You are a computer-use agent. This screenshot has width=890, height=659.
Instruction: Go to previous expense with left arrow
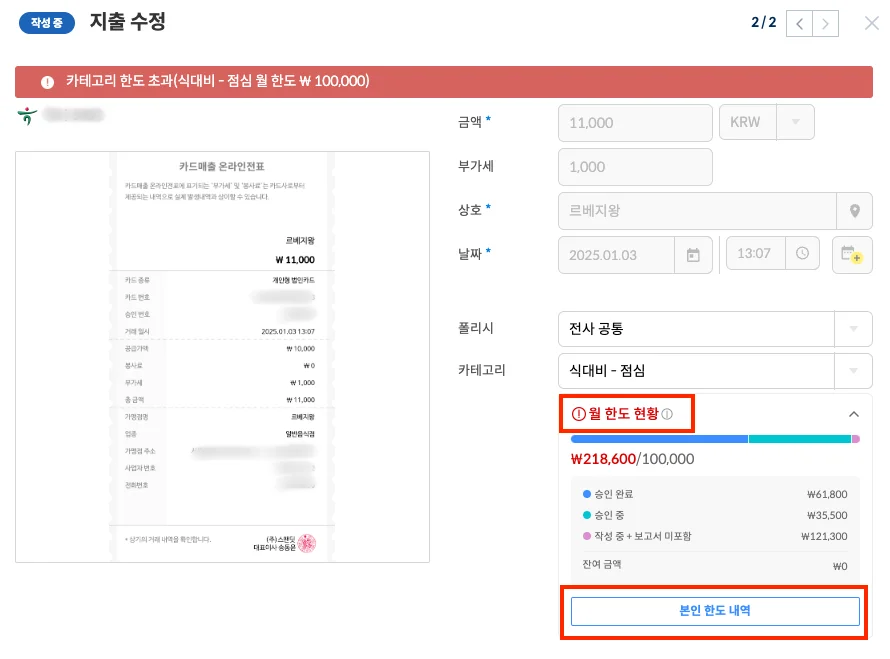click(799, 23)
